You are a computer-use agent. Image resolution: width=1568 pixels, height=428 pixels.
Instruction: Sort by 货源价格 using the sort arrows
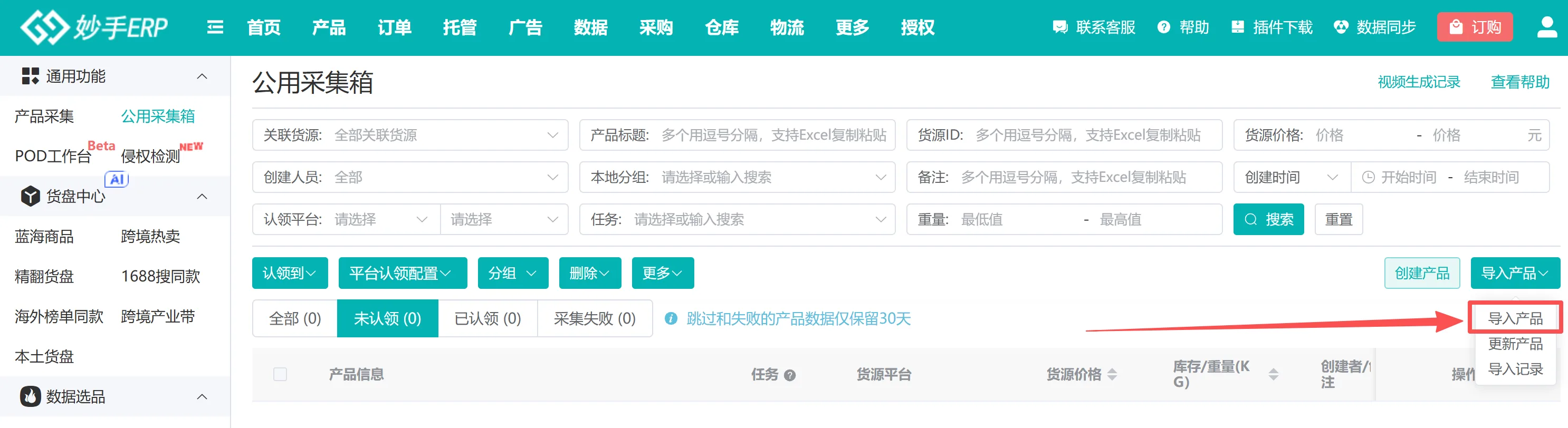[1112, 374]
